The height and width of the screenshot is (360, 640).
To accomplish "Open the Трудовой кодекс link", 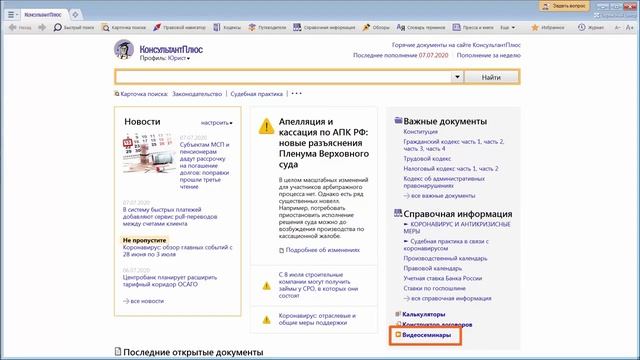I will point(427,158).
